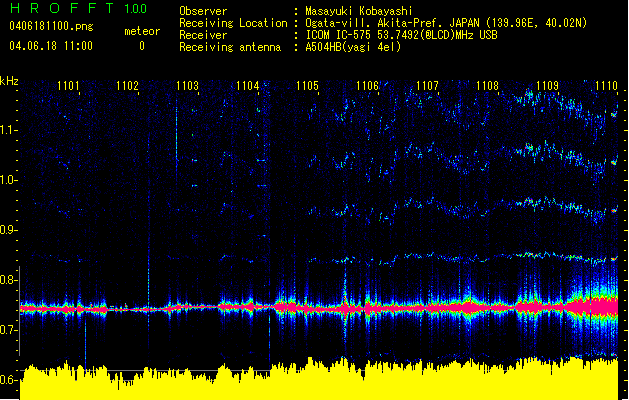Click the 1110 time marker
629x400 pixels.
click(607, 86)
